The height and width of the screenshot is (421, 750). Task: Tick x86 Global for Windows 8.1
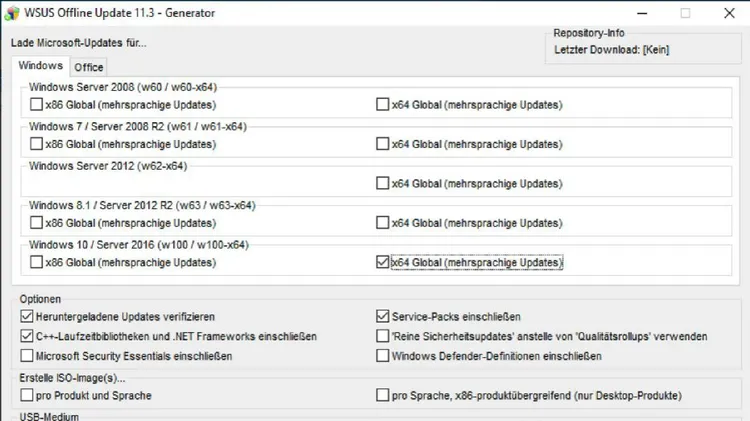coord(36,222)
